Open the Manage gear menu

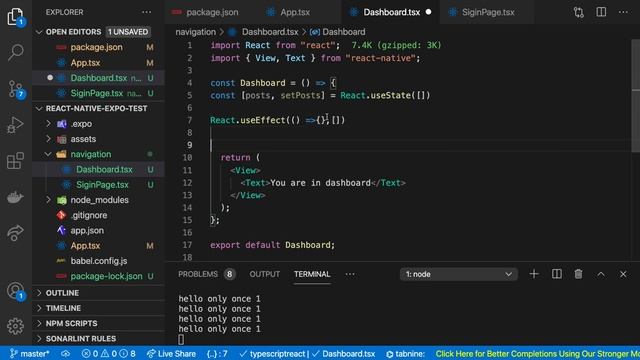point(16,326)
